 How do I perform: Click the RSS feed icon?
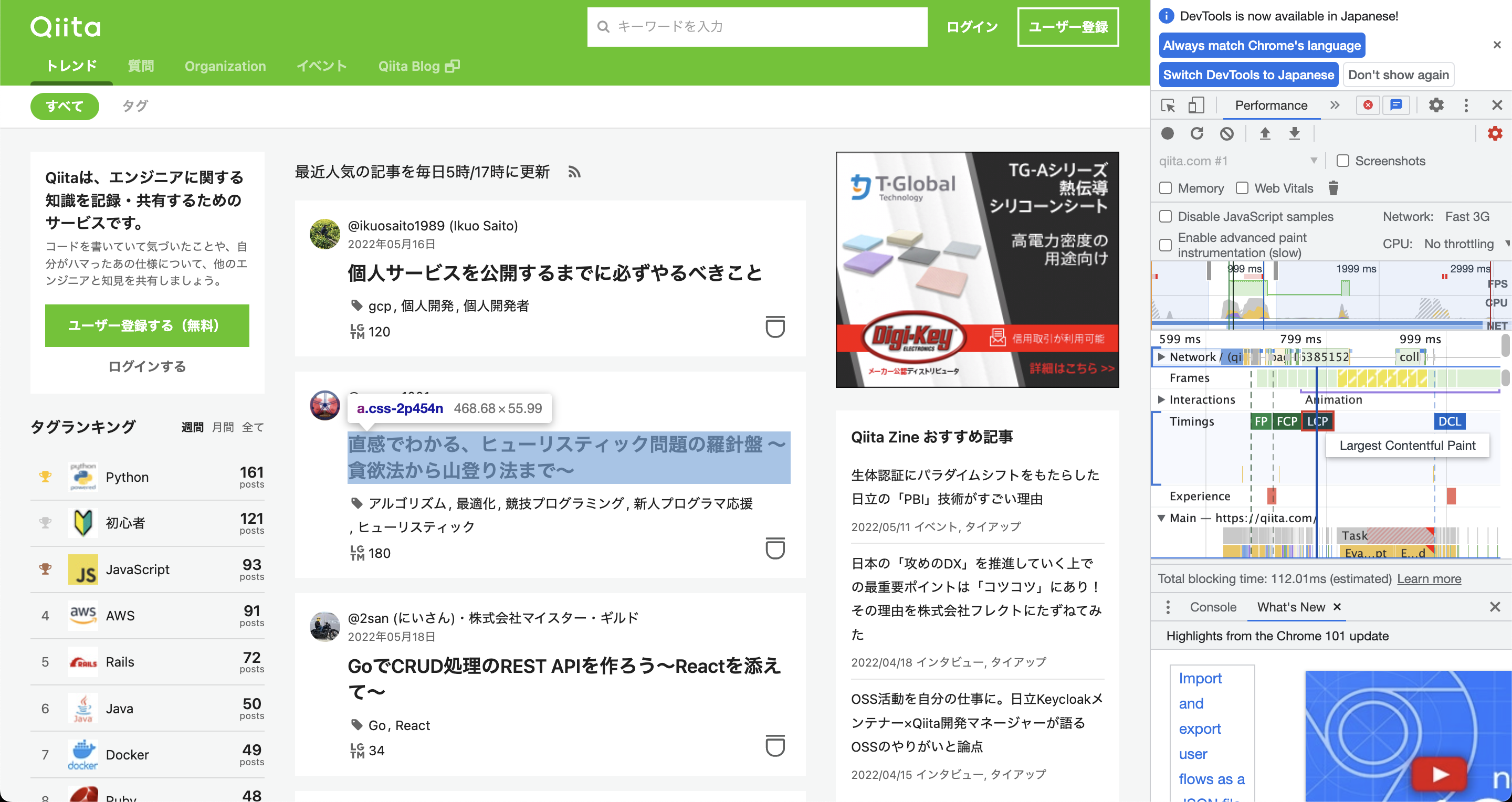click(574, 172)
